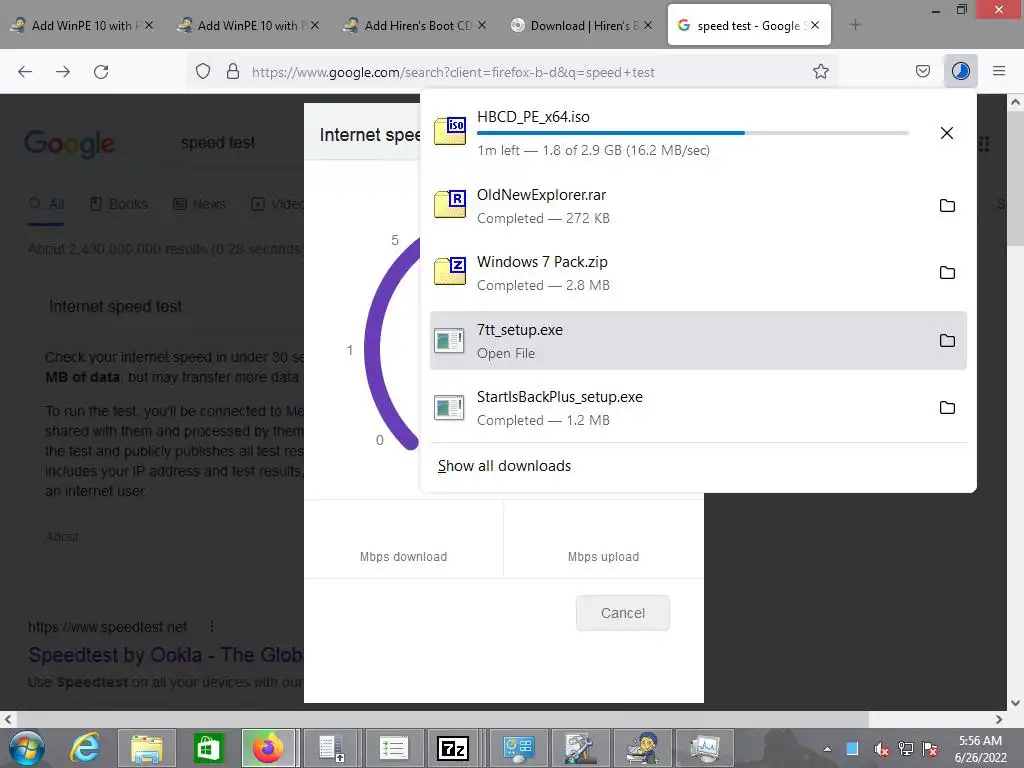Viewport: 1024px width, 768px height.
Task: Open the Firefox hamburger menu
Action: pos(999,71)
